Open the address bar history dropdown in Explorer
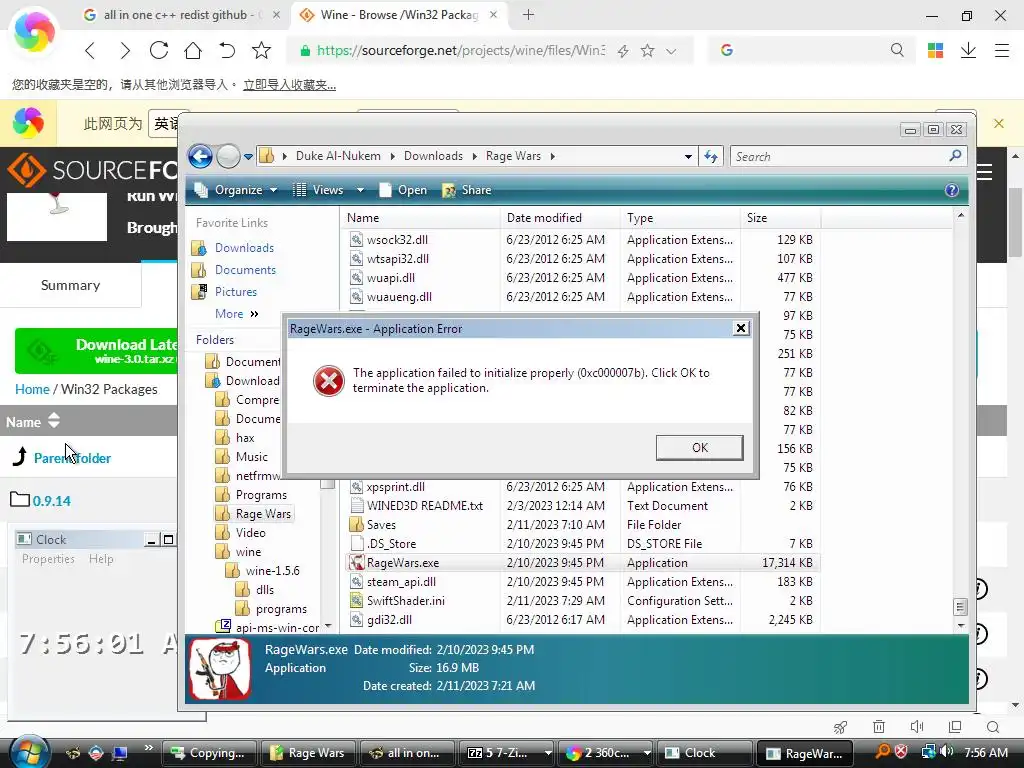 click(688, 157)
